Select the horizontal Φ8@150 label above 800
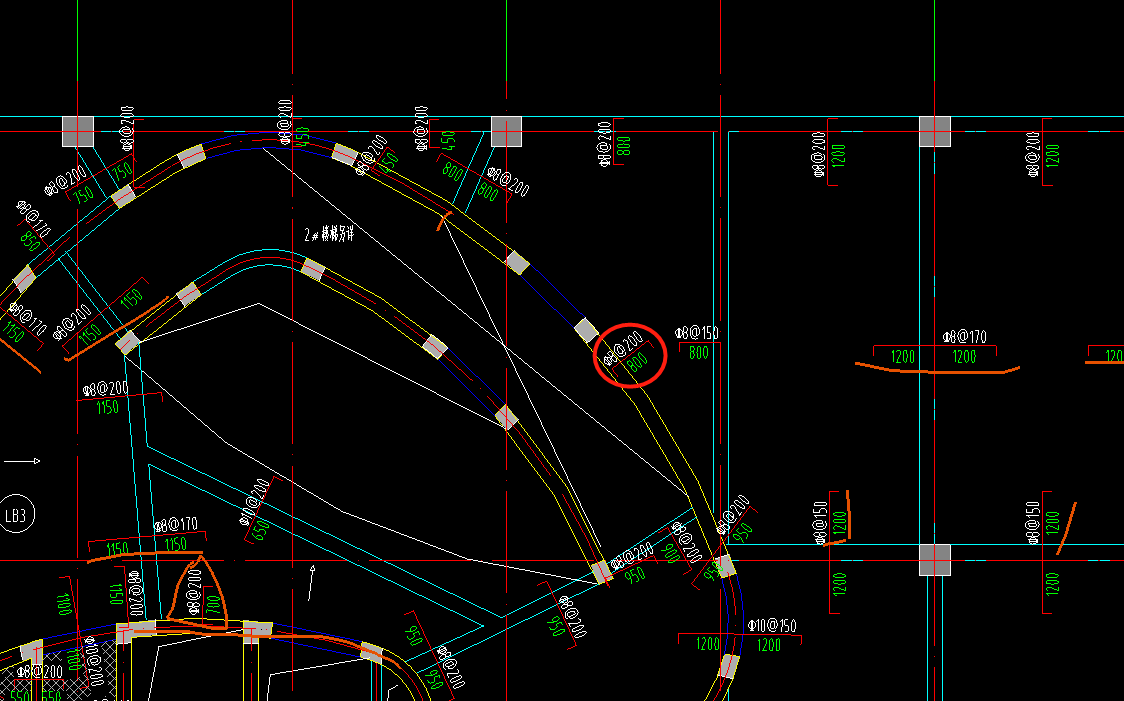Screen dimensions: 1124x701 point(696,333)
